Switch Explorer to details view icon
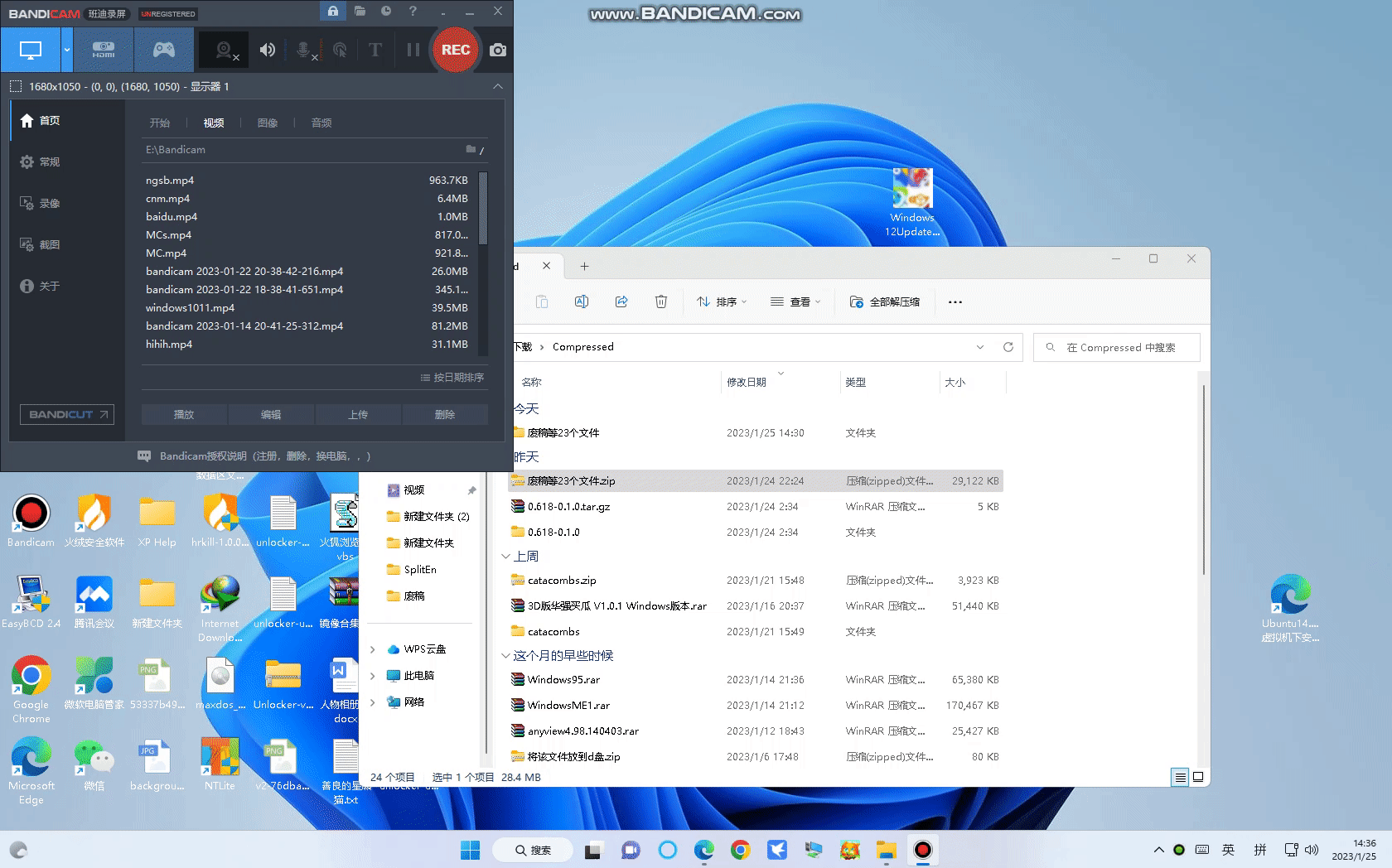The width and height of the screenshot is (1392, 868). [1180, 778]
